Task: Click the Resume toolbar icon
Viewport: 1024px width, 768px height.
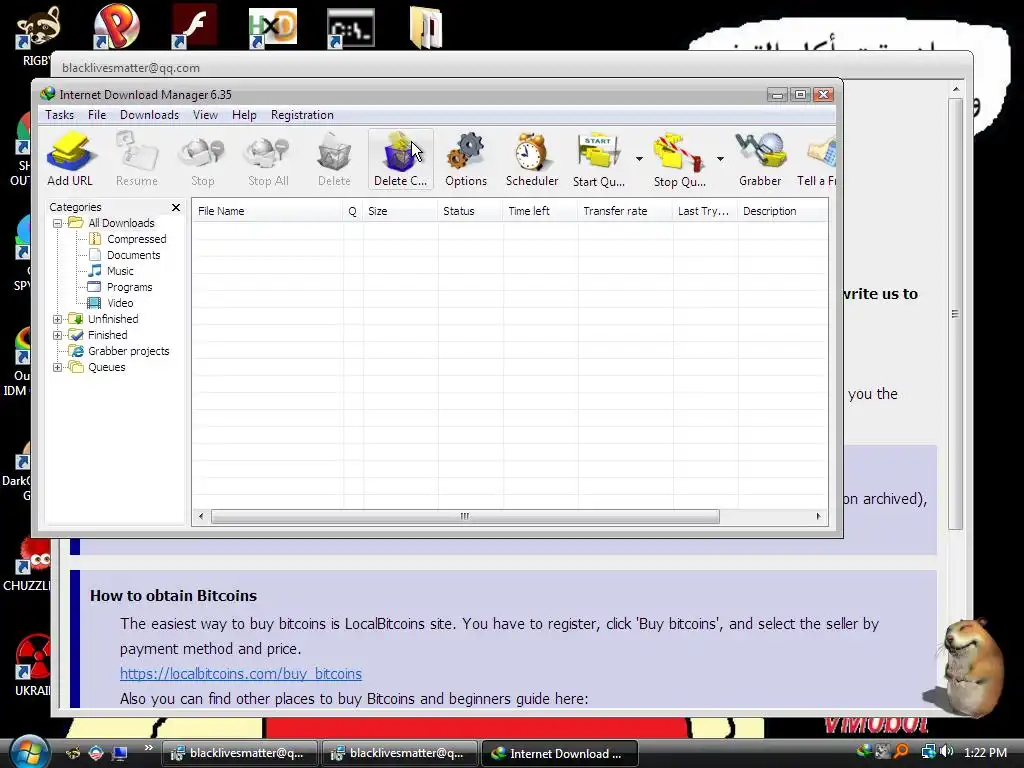Action: [136, 159]
